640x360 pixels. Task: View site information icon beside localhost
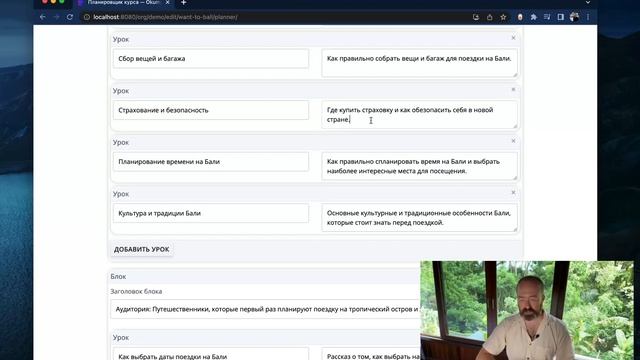pyautogui.click(x=87, y=17)
